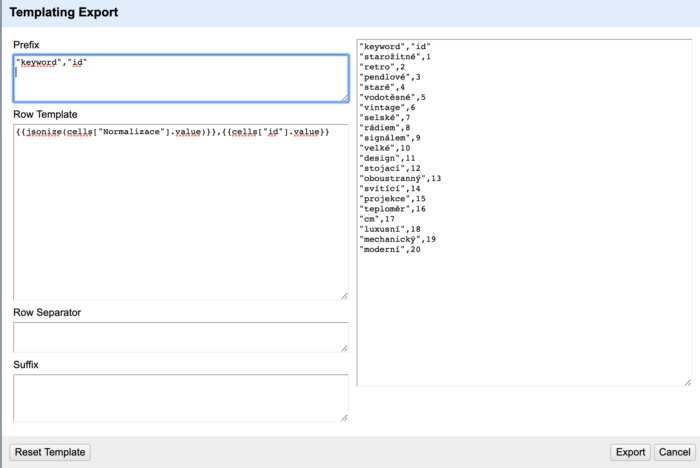This screenshot has width=700, height=468.
Task: Click the "moderní",20 preview line
Action: click(x=390, y=250)
